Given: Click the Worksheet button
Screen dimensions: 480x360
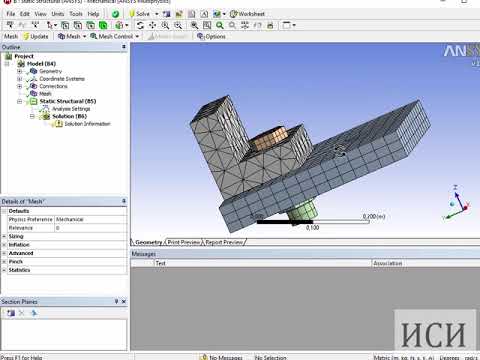Looking at the screenshot, I should (x=247, y=14).
